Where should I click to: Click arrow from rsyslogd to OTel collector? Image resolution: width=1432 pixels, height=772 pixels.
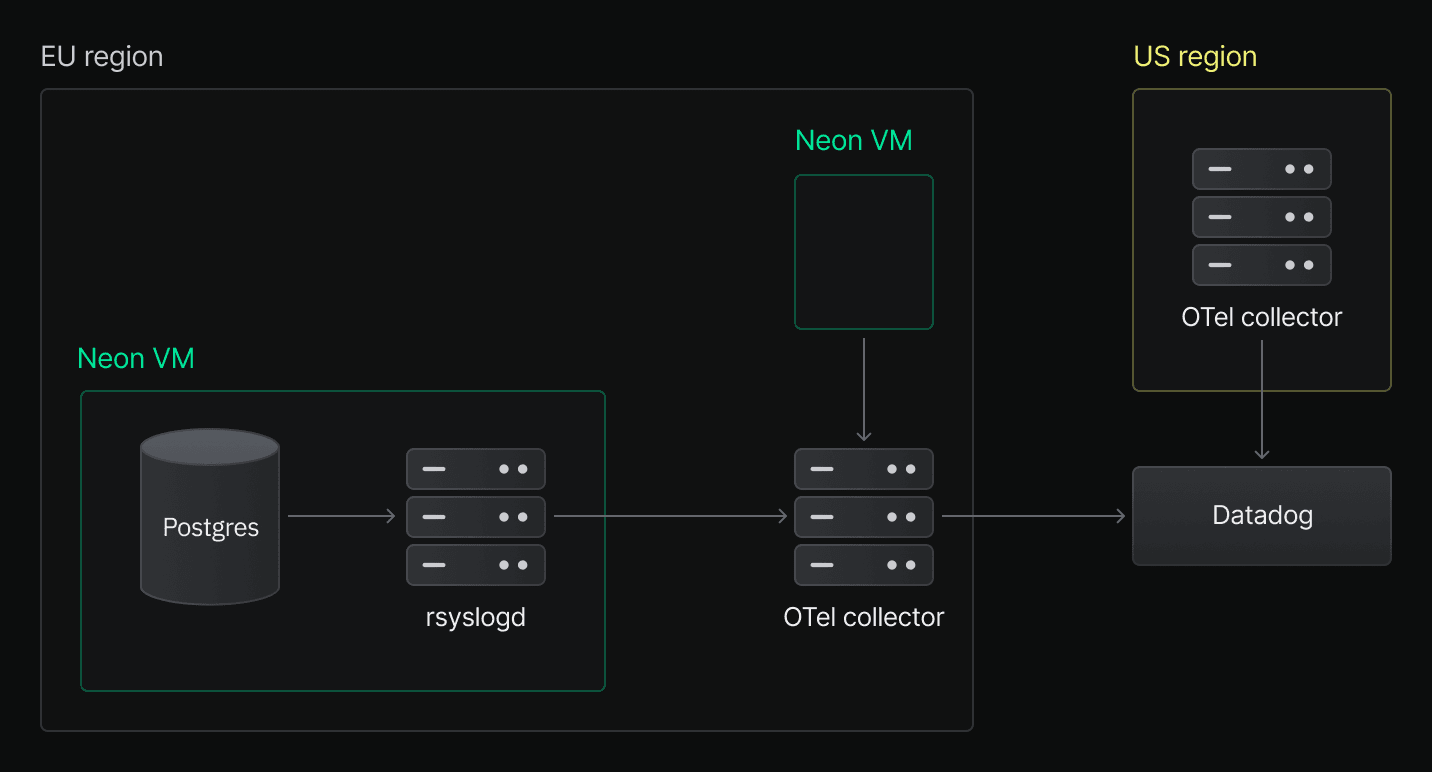(670, 516)
